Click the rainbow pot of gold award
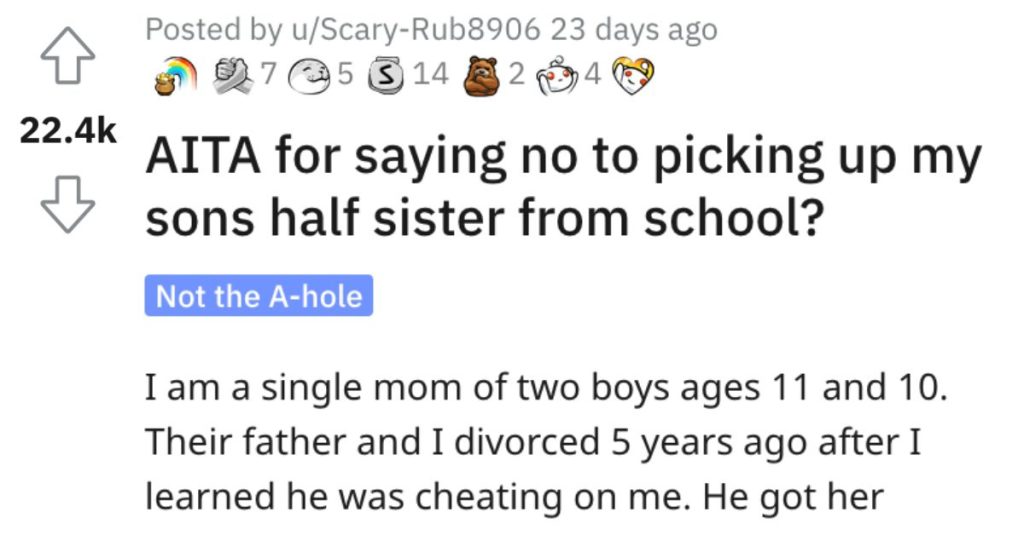 175,76
